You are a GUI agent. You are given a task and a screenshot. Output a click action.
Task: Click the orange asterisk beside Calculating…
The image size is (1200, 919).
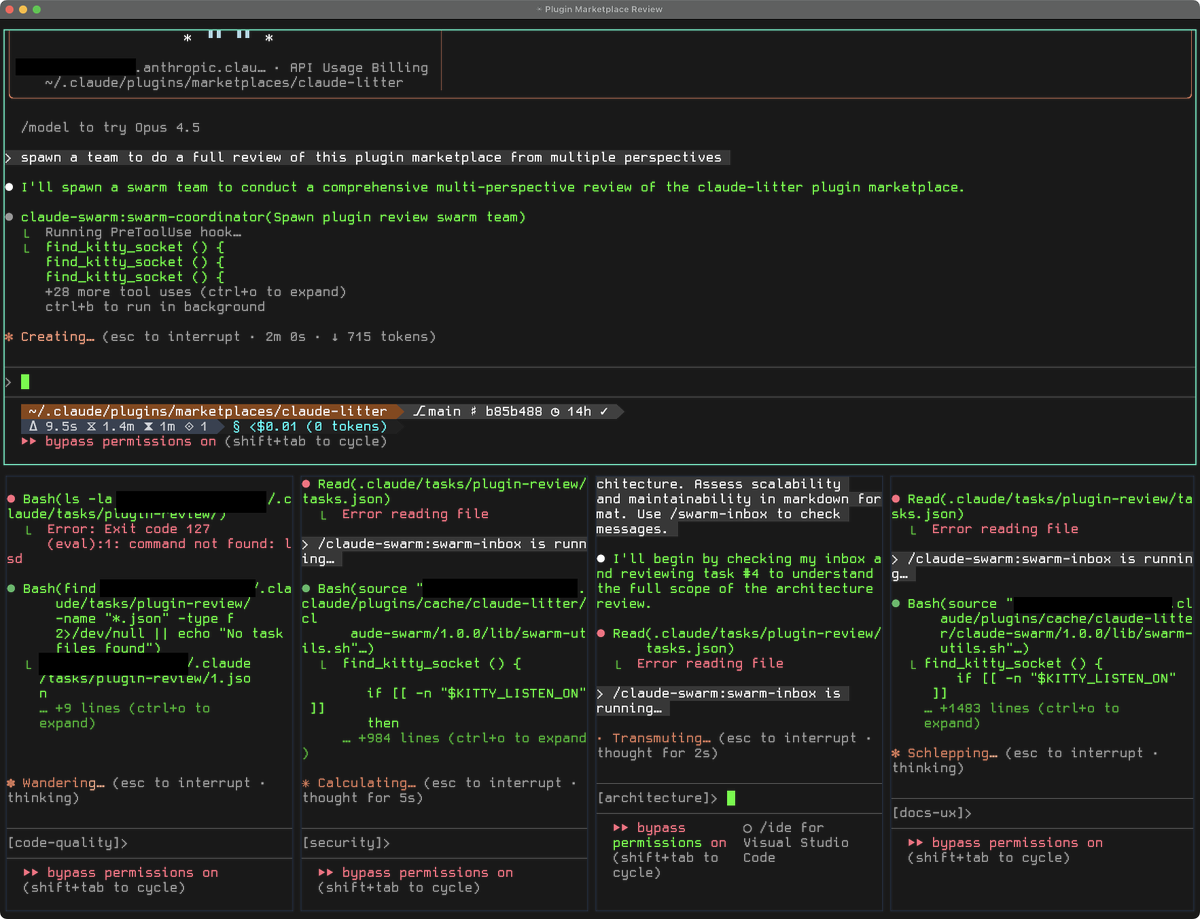(x=307, y=783)
